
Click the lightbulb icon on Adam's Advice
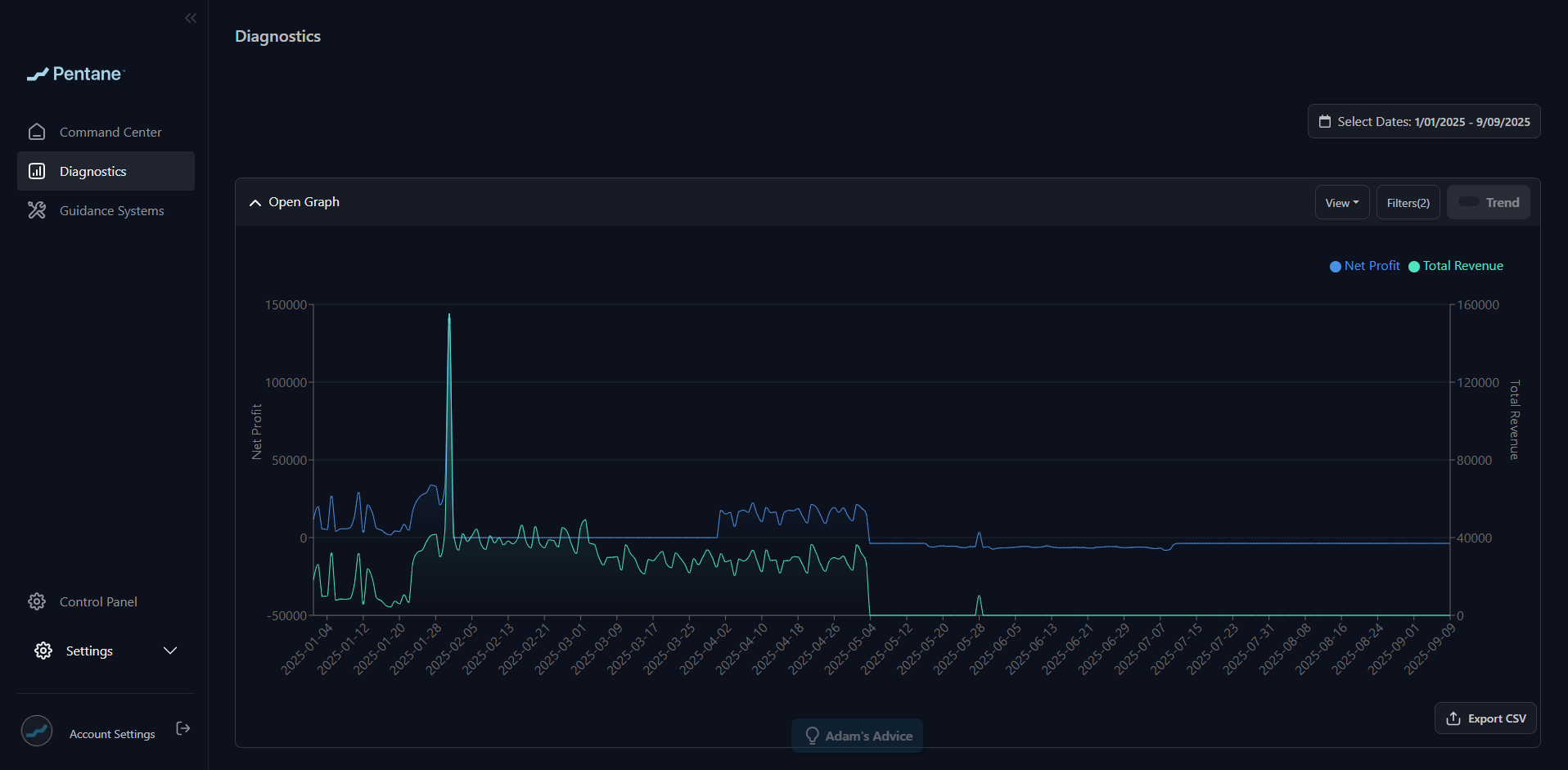point(813,736)
